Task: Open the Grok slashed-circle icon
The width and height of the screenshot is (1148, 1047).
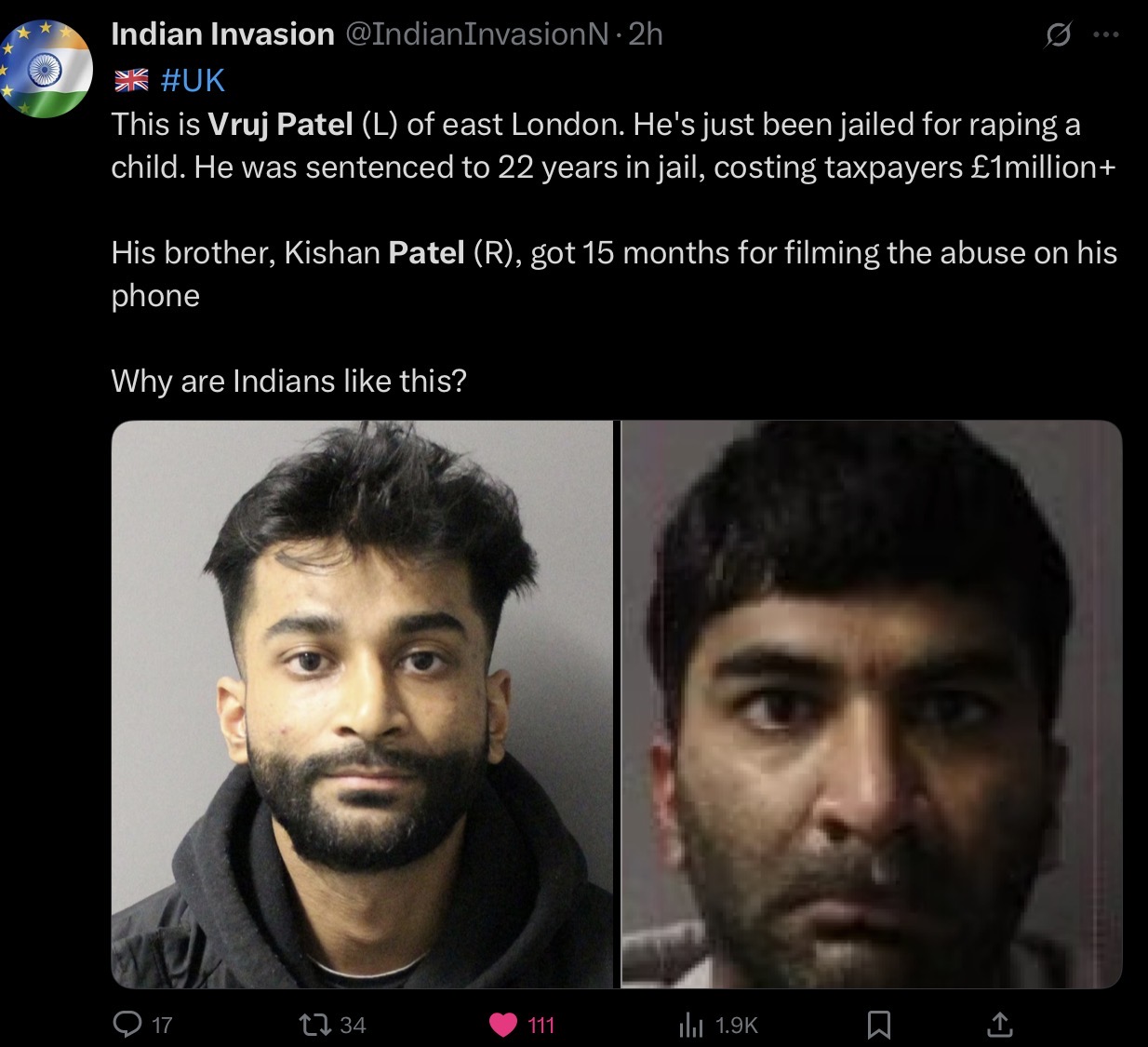Action: coord(1058,35)
